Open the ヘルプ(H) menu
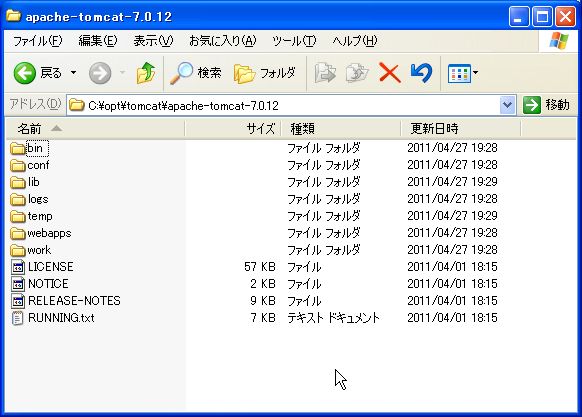The height and width of the screenshot is (417, 582). coord(354,40)
